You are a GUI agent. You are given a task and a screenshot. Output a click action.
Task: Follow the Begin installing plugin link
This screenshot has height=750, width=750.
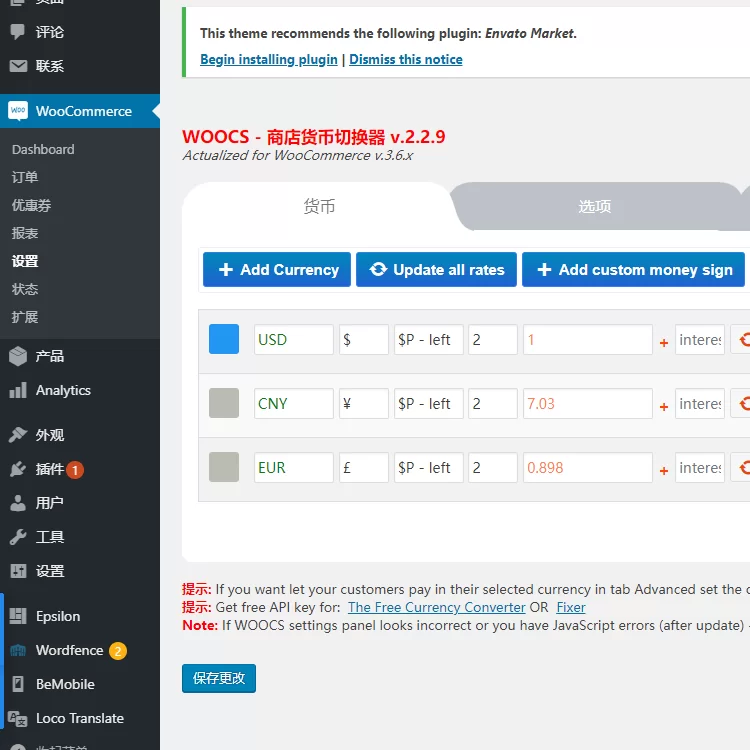tap(269, 59)
